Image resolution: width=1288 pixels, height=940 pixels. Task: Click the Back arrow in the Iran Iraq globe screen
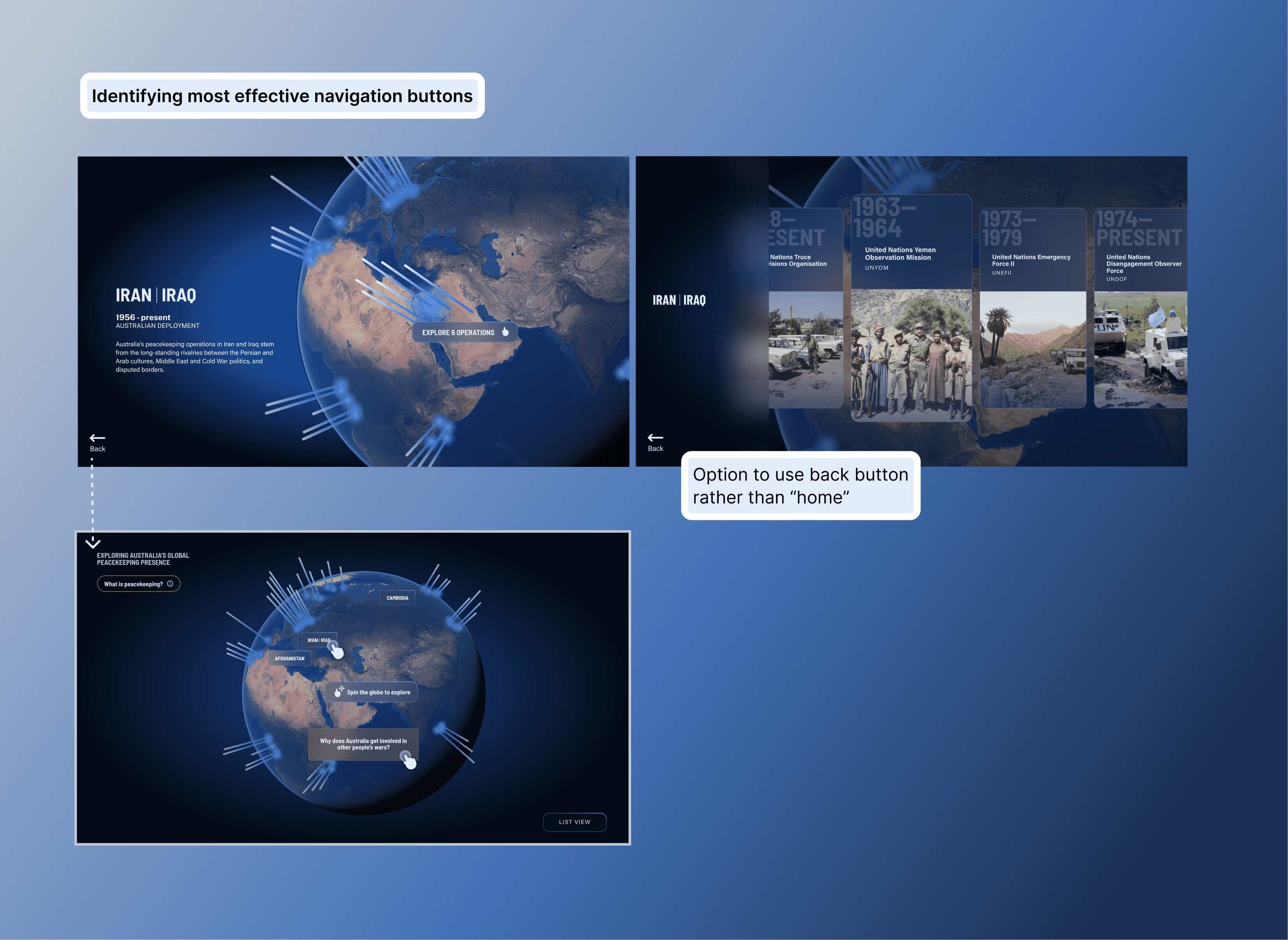(x=97, y=438)
